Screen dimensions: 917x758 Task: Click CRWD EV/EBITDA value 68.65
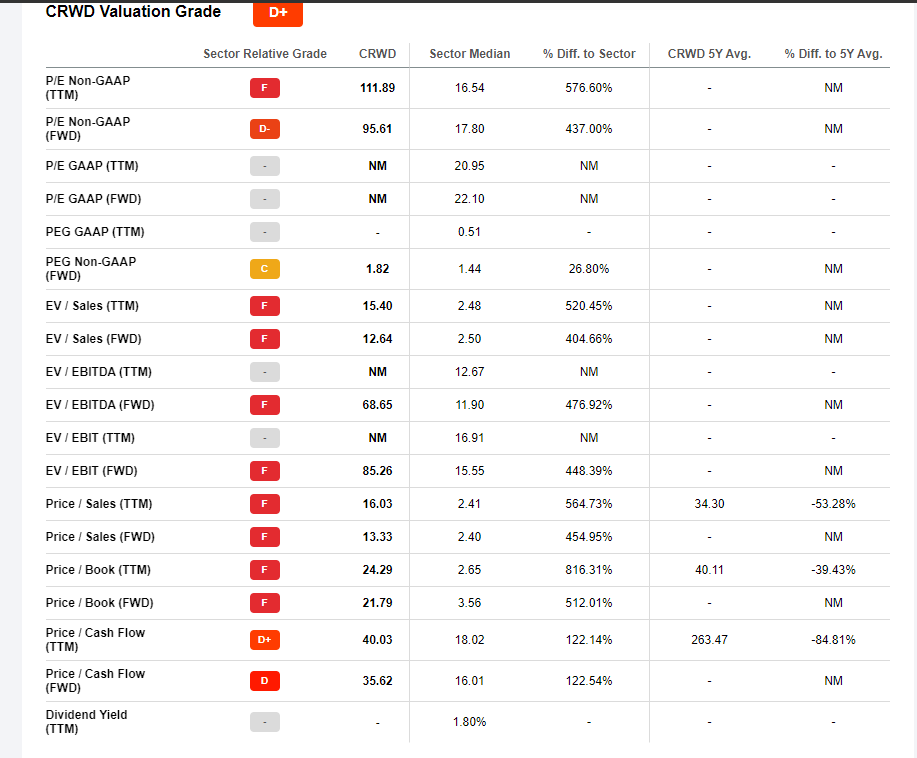pos(377,405)
